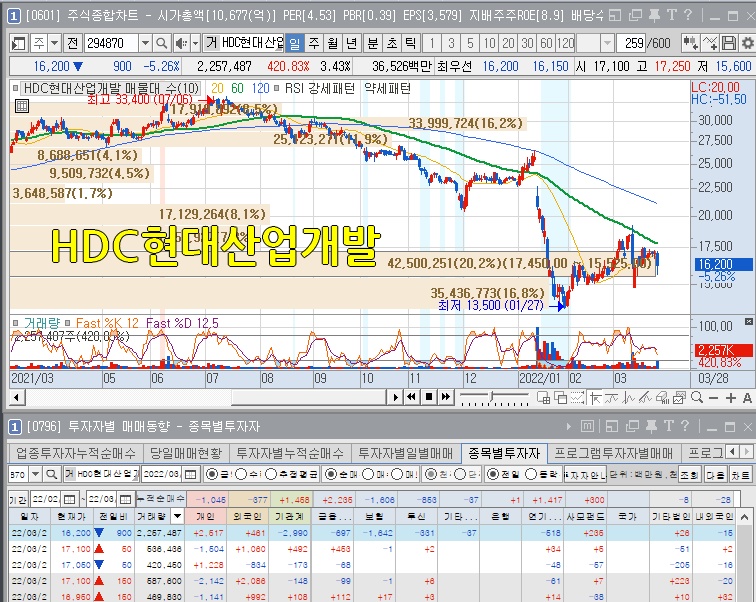Select the 분 minute chart period button

point(373,43)
